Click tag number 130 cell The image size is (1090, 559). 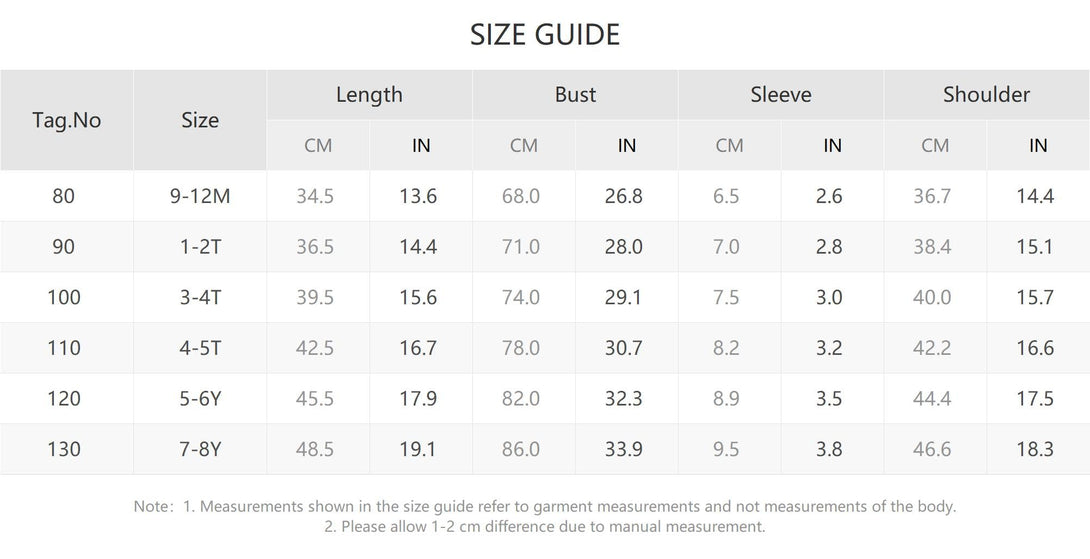64,449
